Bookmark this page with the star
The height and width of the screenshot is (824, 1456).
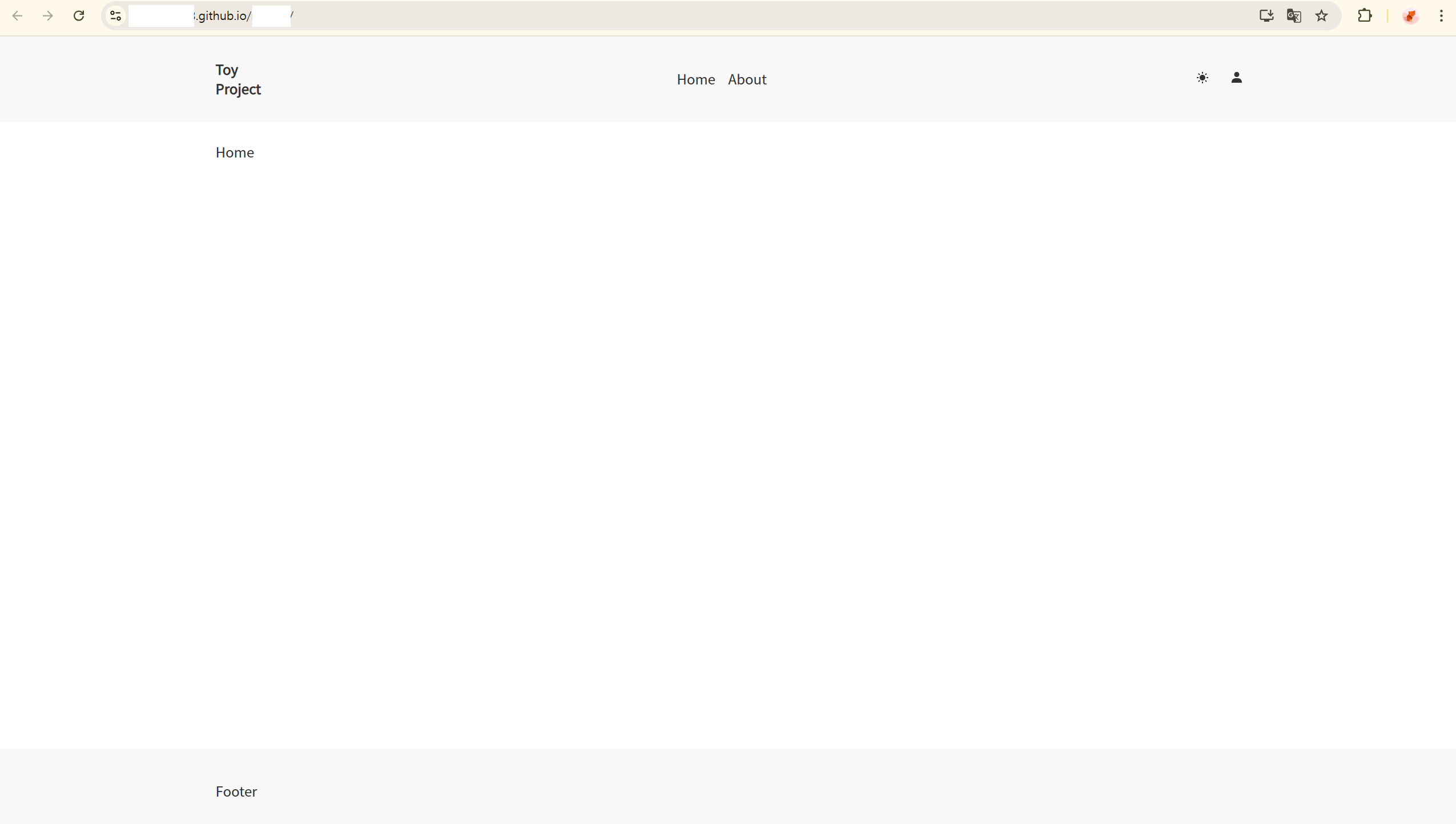pyautogui.click(x=1321, y=15)
